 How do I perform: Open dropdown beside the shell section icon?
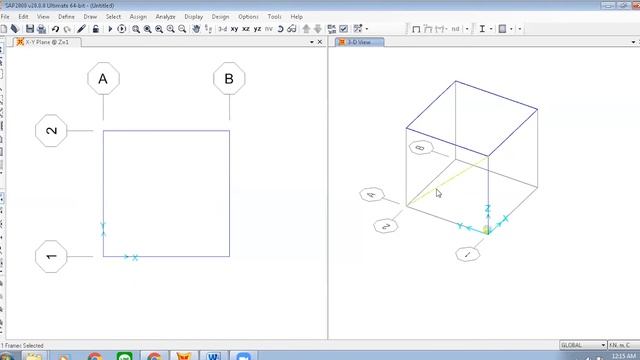511,29
